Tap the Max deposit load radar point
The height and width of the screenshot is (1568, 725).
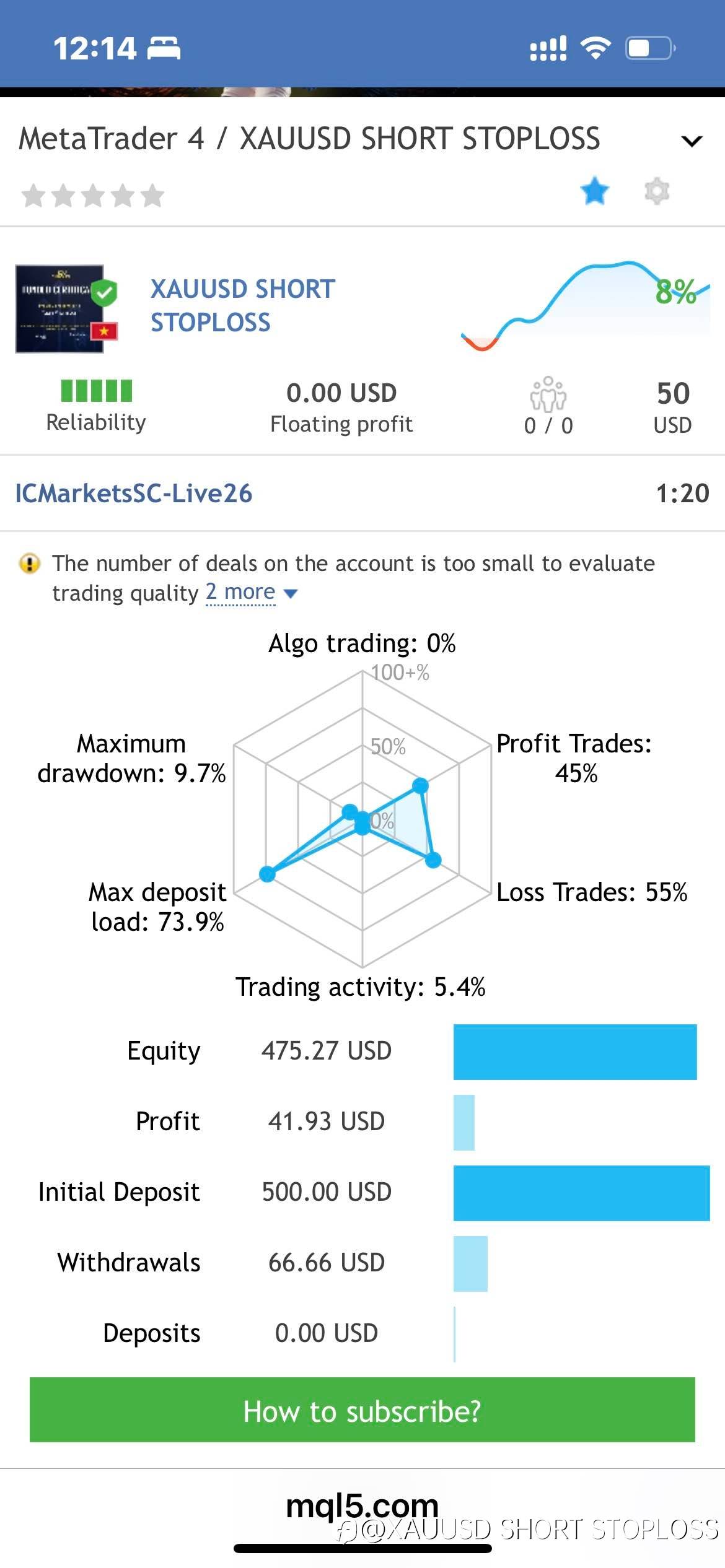click(267, 874)
